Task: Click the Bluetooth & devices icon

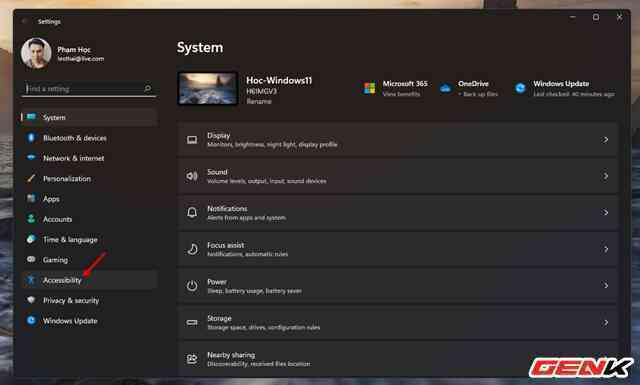Action: tap(31, 138)
